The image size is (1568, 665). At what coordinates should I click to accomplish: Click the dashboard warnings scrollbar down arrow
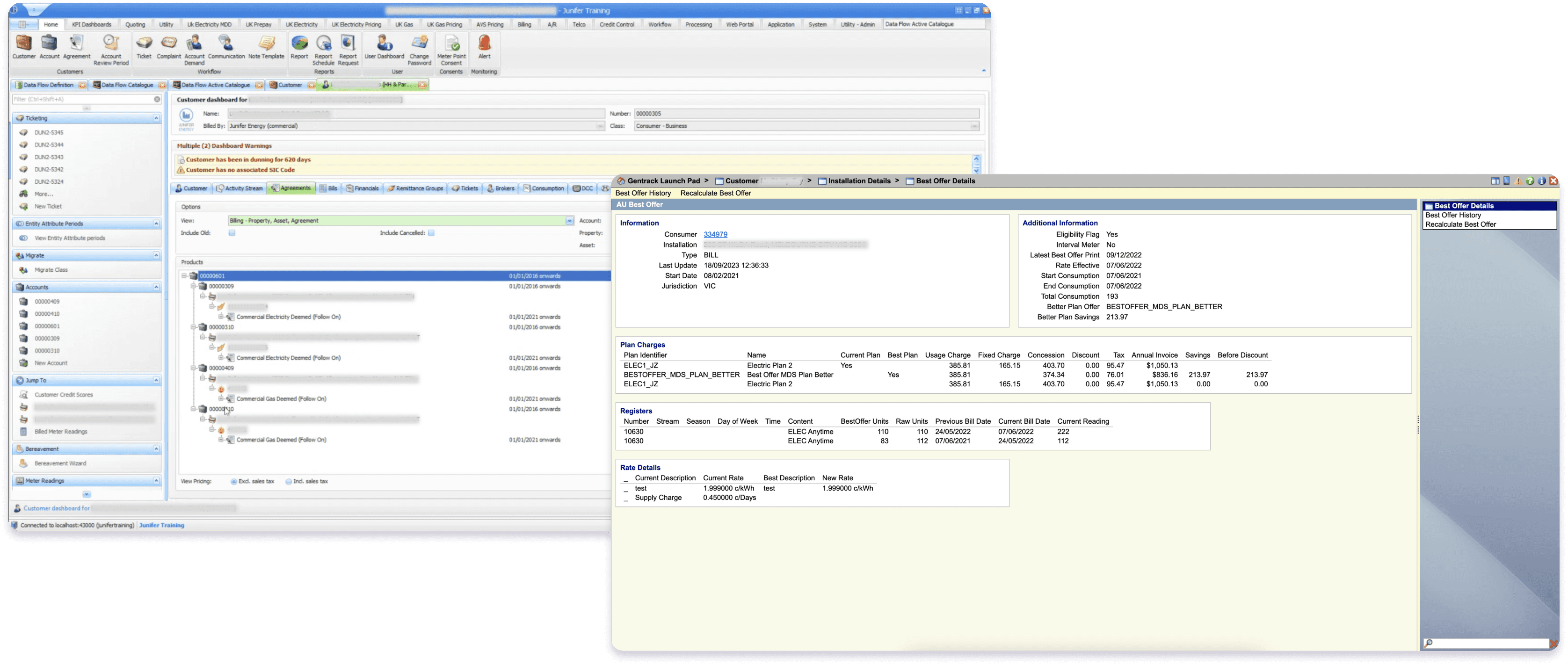pyautogui.click(x=976, y=170)
